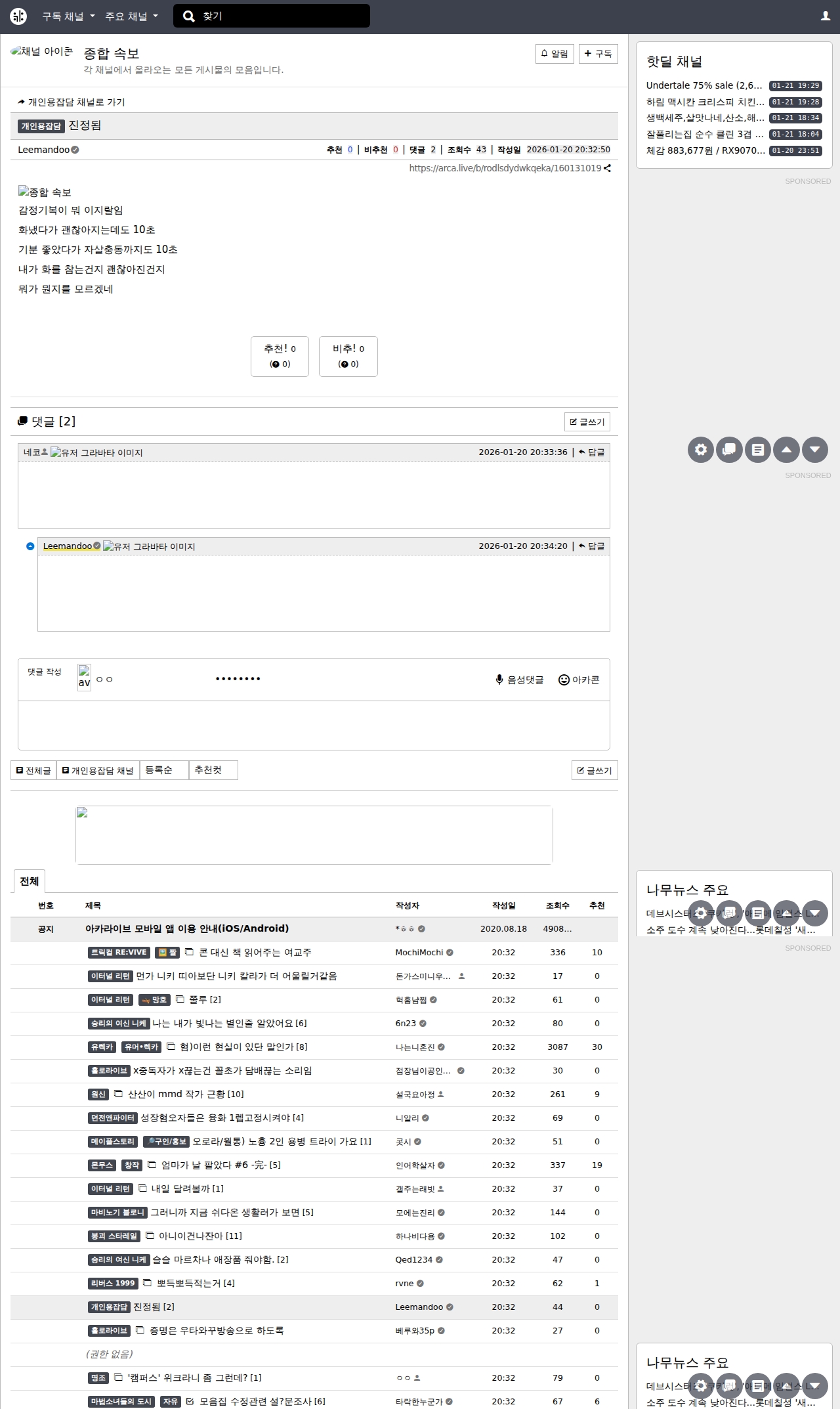Open the post 큰 대신 책 읽어주는 여교주
Viewport: 840px width, 1409px height.
(255, 952)
